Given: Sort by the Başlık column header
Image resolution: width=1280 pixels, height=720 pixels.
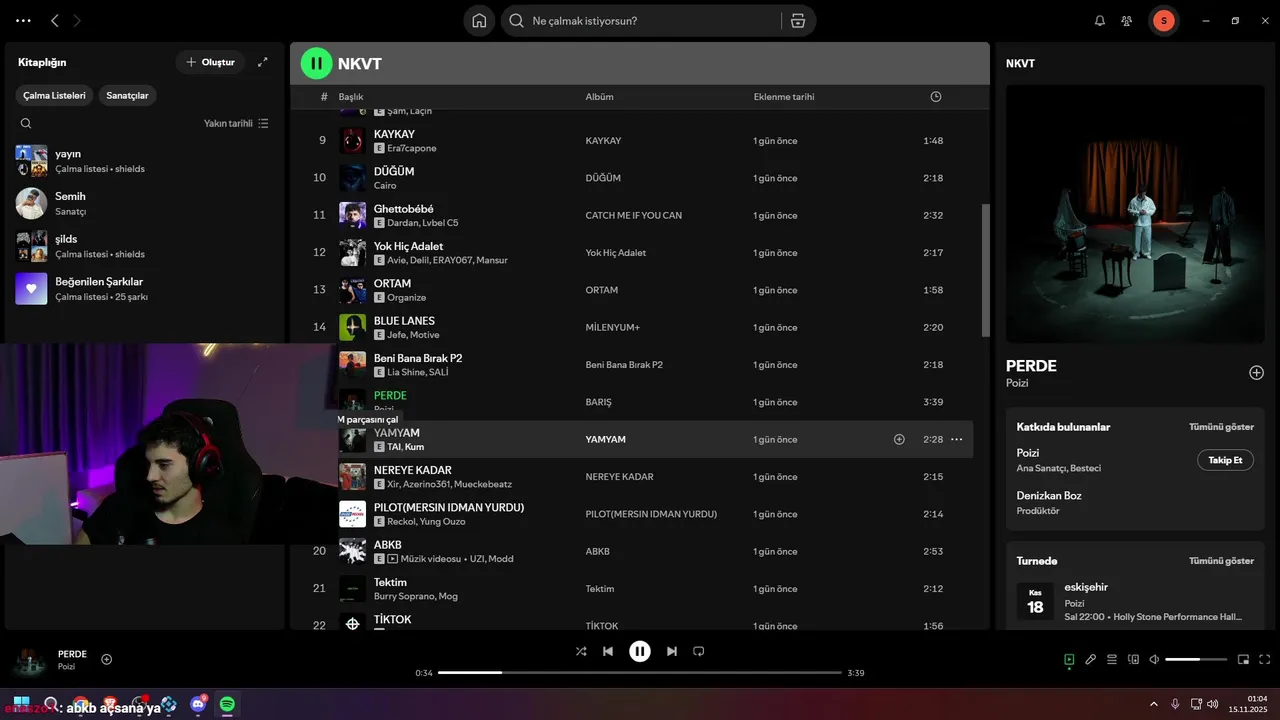Looking at the screenshot, I should click(351, 97).
